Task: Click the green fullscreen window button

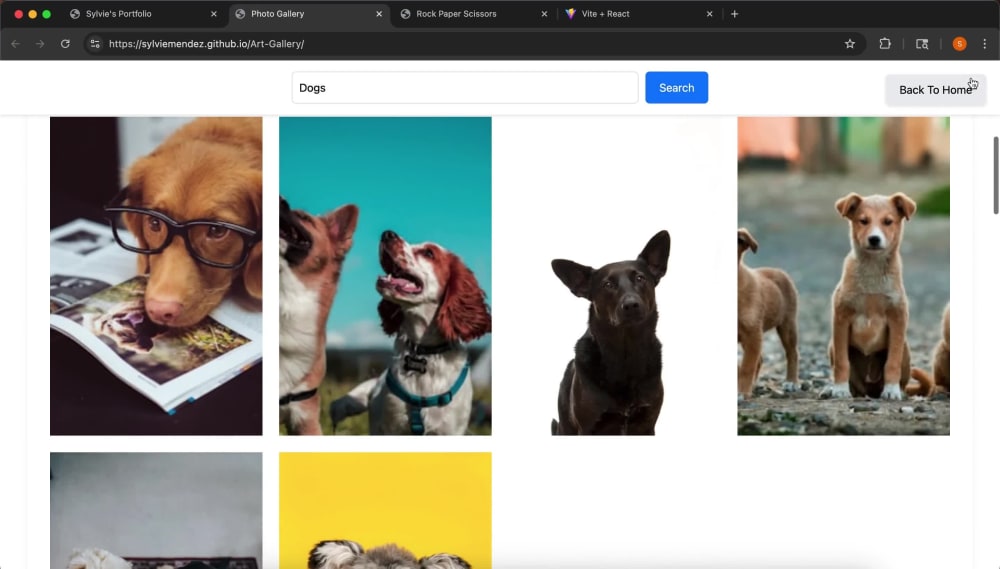Action: [x=47, y=14]
